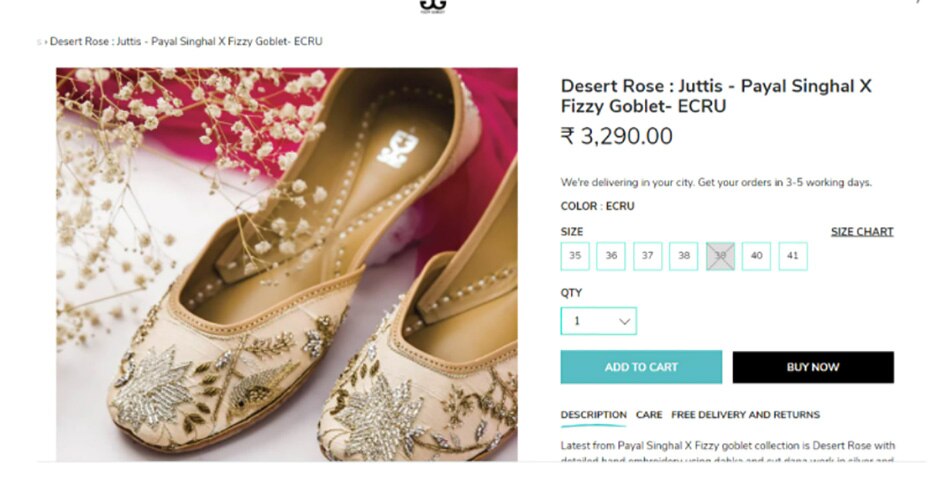Click the COLOR : ECRU label
The height and width of the screenshot is (477, 950).
597,206
